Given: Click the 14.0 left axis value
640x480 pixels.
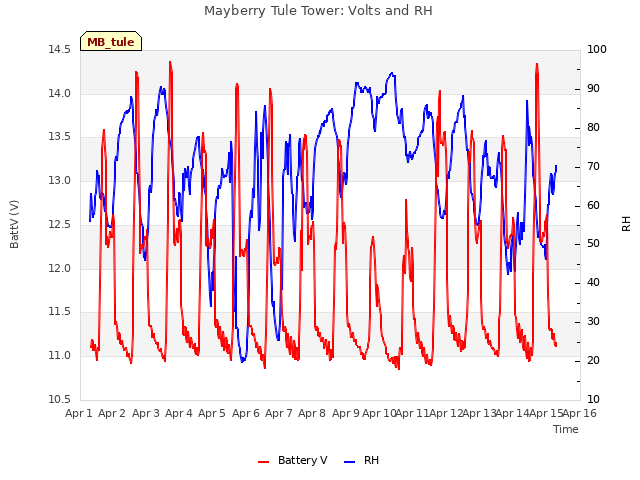Looking at the screenshot, I should point(60,93).
